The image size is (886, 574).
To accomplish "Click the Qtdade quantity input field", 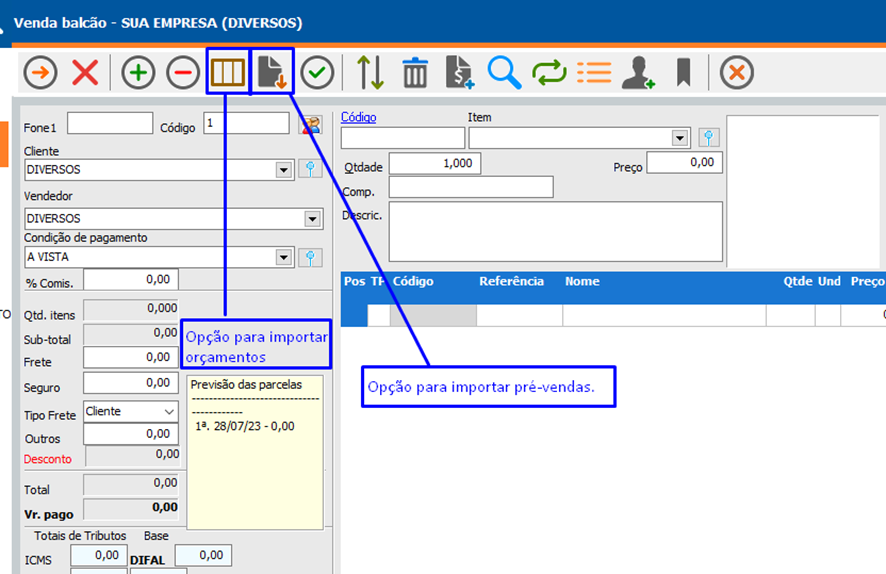I will coord(435,163).
